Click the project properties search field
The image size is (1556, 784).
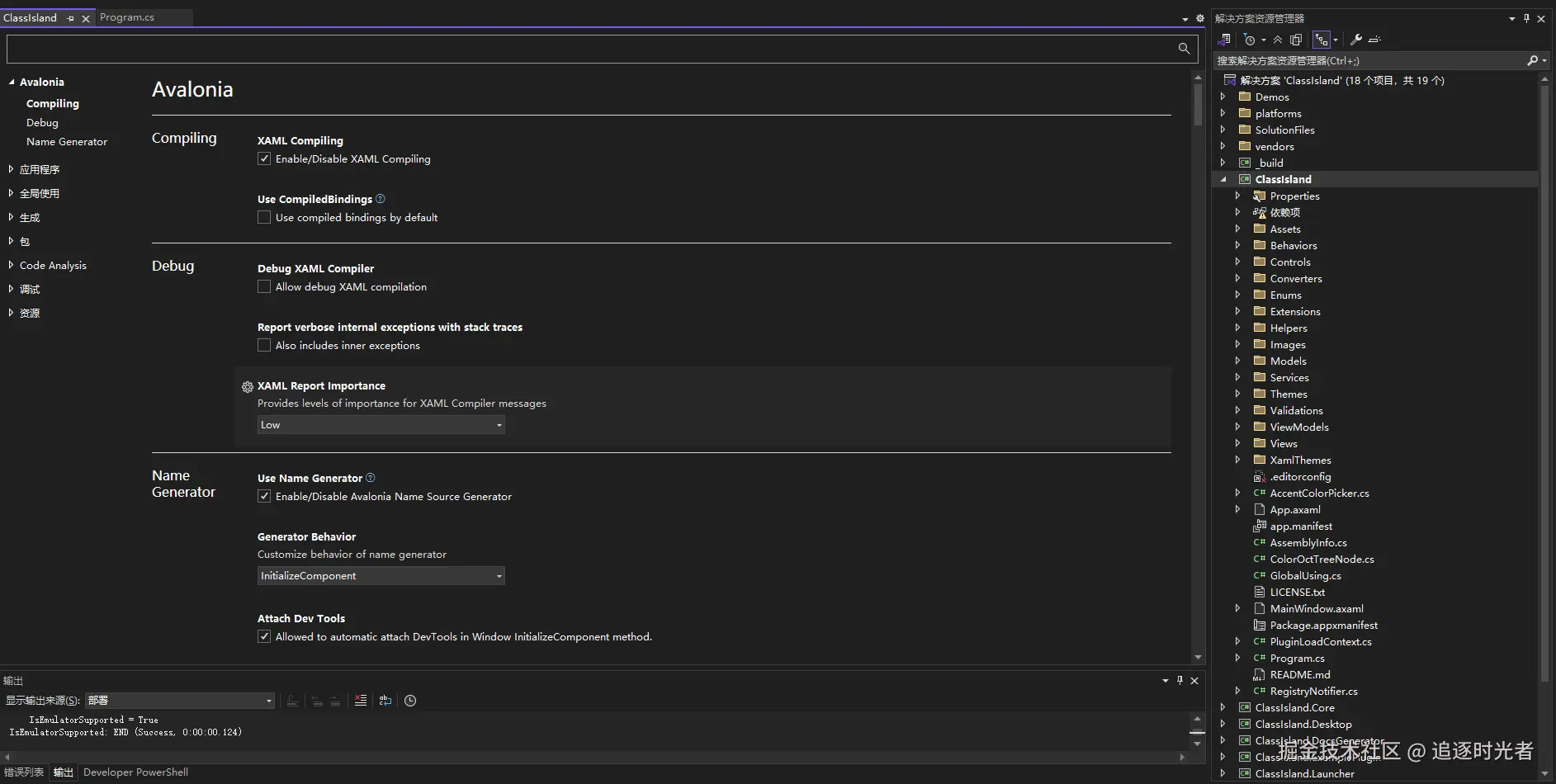click(590, 49)
